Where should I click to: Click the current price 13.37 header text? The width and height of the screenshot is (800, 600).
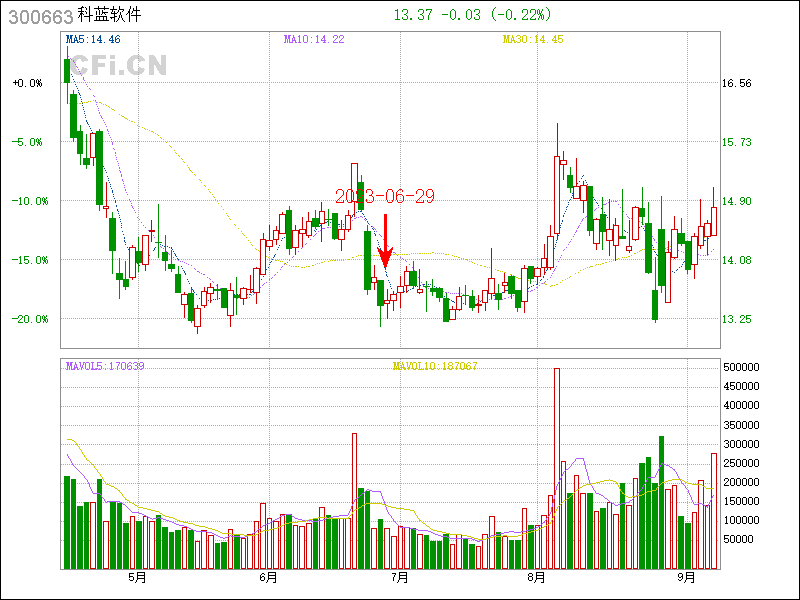point(414,14)
